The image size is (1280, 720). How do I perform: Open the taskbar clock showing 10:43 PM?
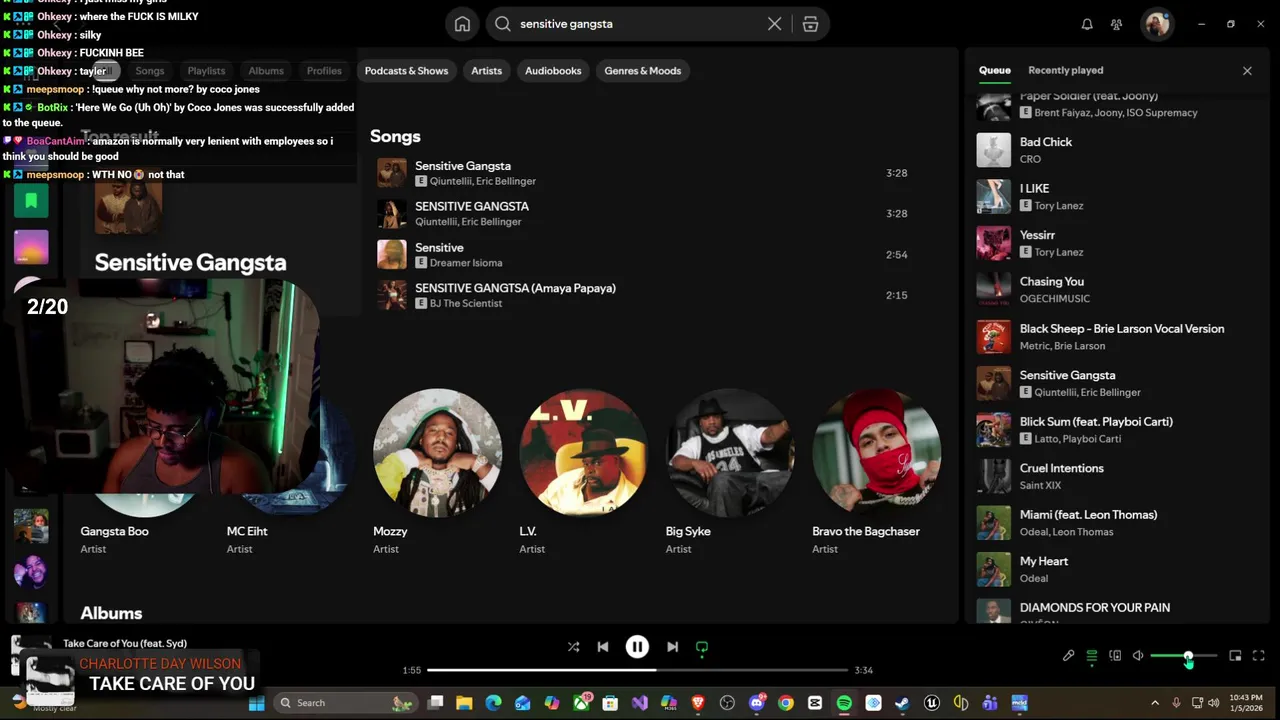(x=1246, y=702)
